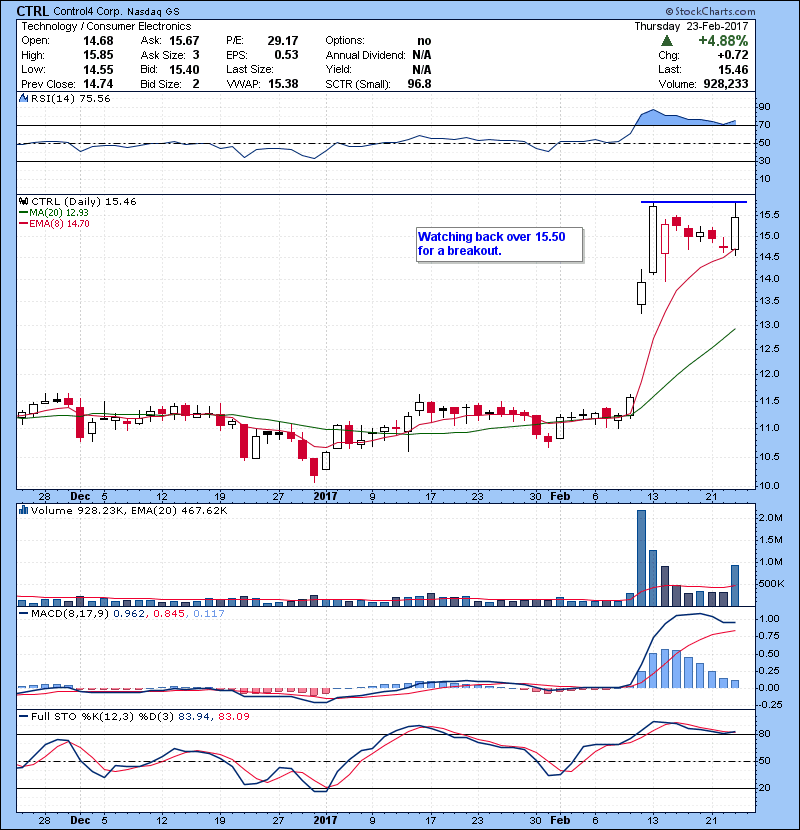The image size is (800, 830).
Task: Click the Prev Close value 14.74
Action: (x=98, y=84)
